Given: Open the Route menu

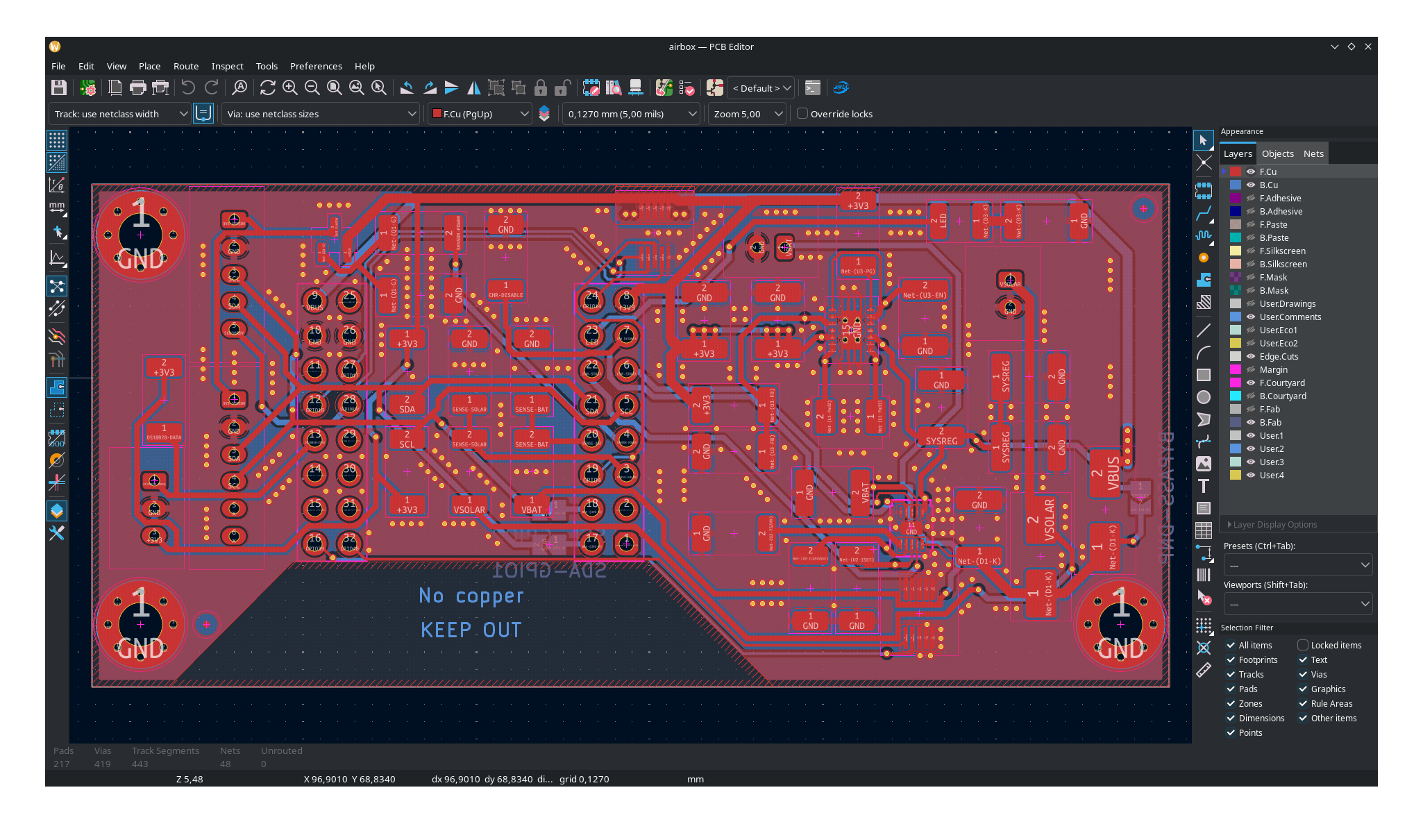Looking at the screenshot, I should pos(186,66).
